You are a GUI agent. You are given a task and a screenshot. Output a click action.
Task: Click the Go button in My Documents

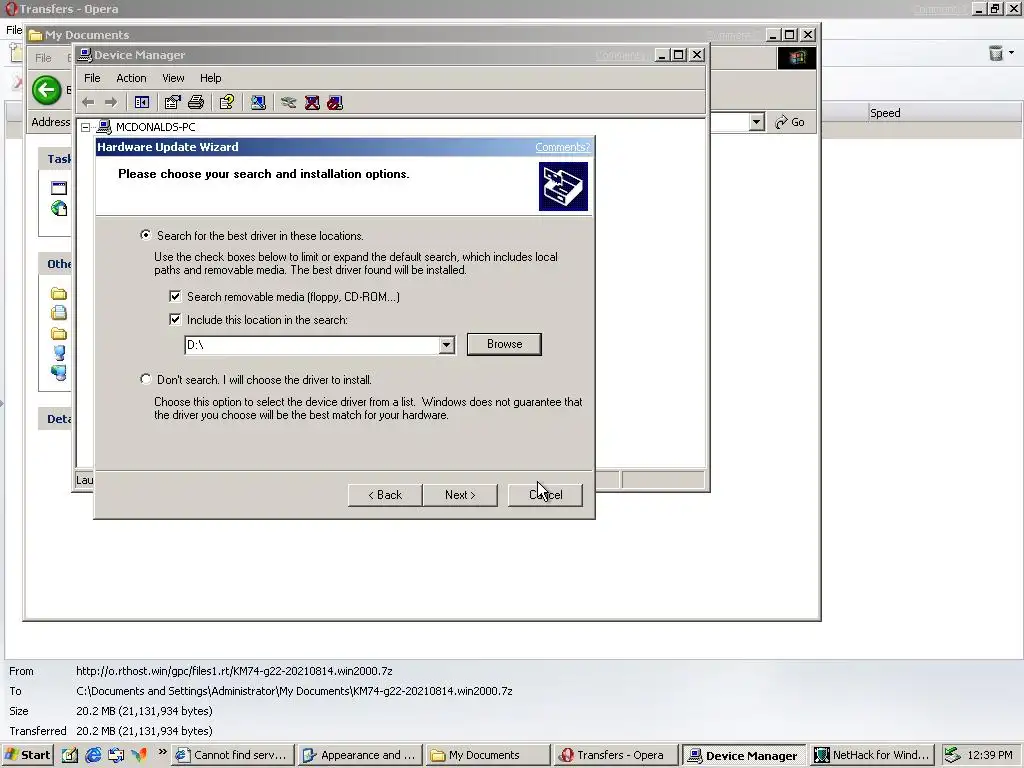pyautogui.click(x=790, y=122)
